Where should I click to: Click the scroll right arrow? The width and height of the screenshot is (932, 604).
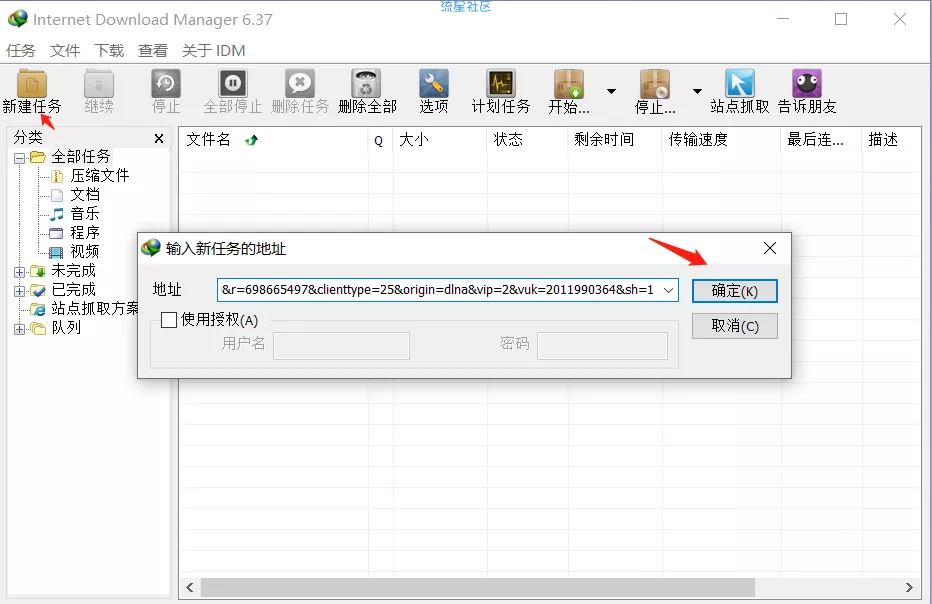[x=909, y=587]
